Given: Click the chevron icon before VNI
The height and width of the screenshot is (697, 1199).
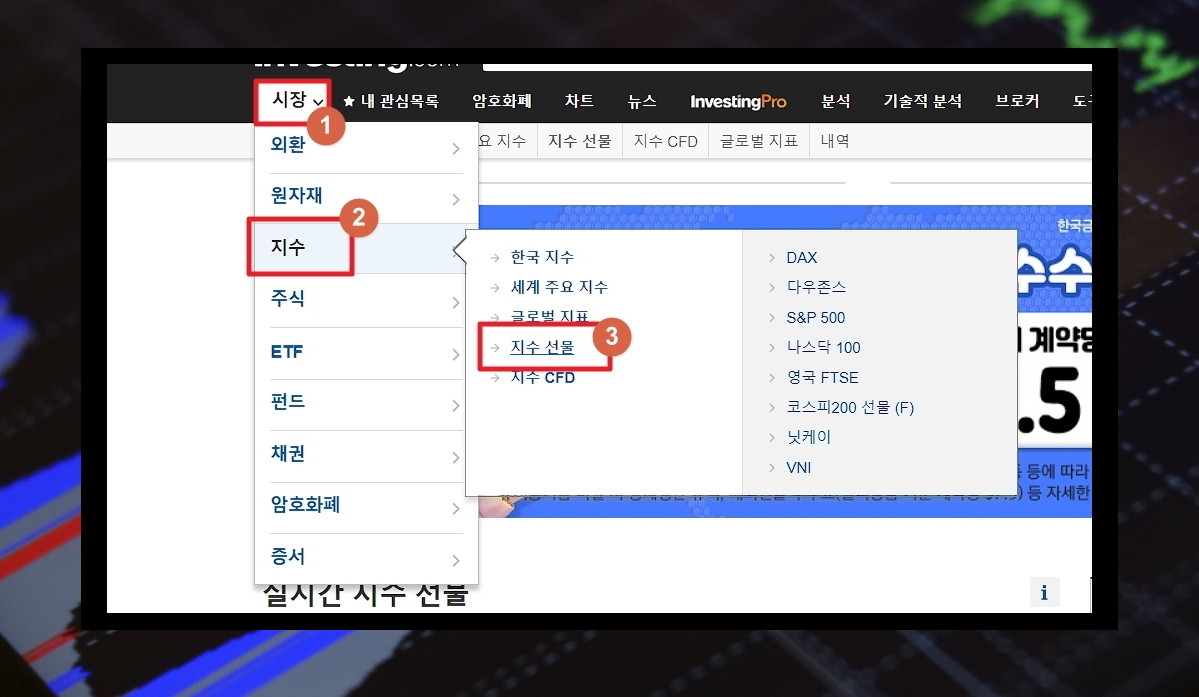Looking at the screenshot, I should (x=772, y=468).
